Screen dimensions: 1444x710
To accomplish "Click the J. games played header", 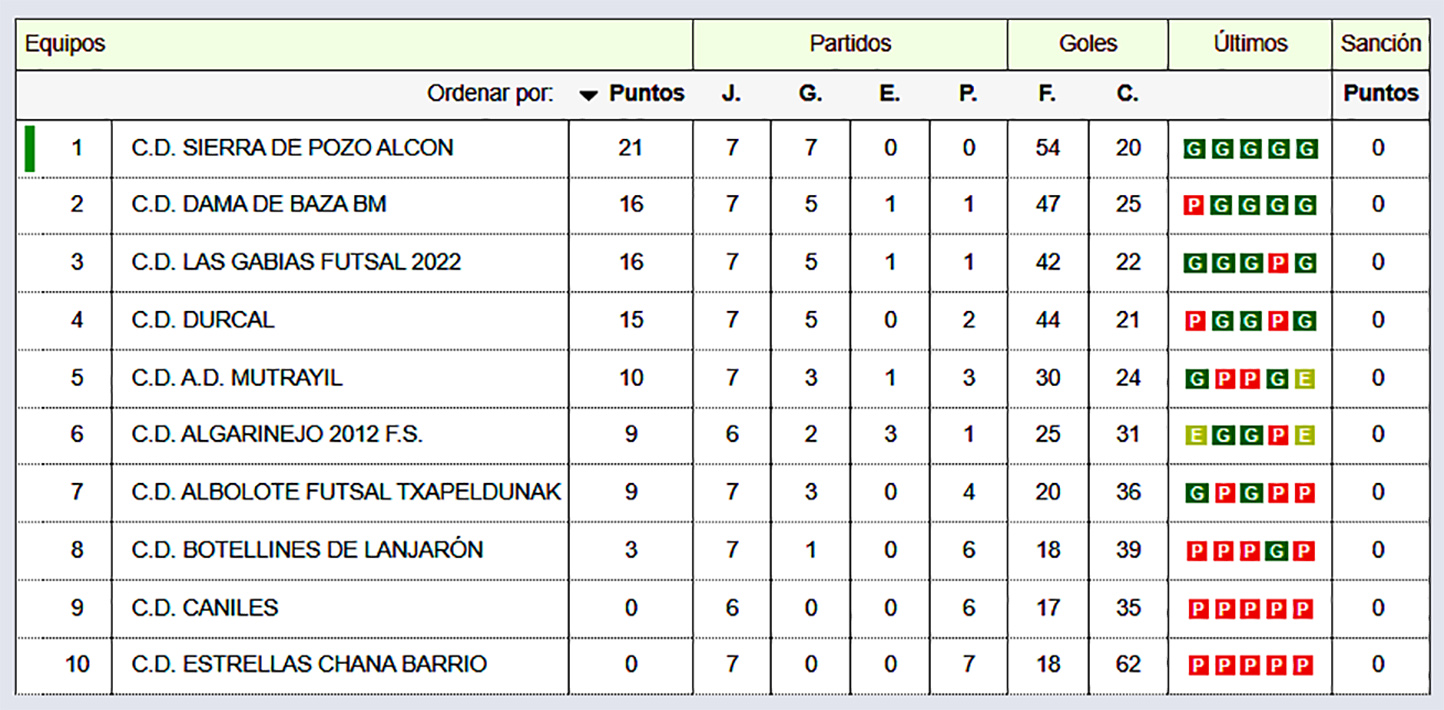I will (731, 94).
